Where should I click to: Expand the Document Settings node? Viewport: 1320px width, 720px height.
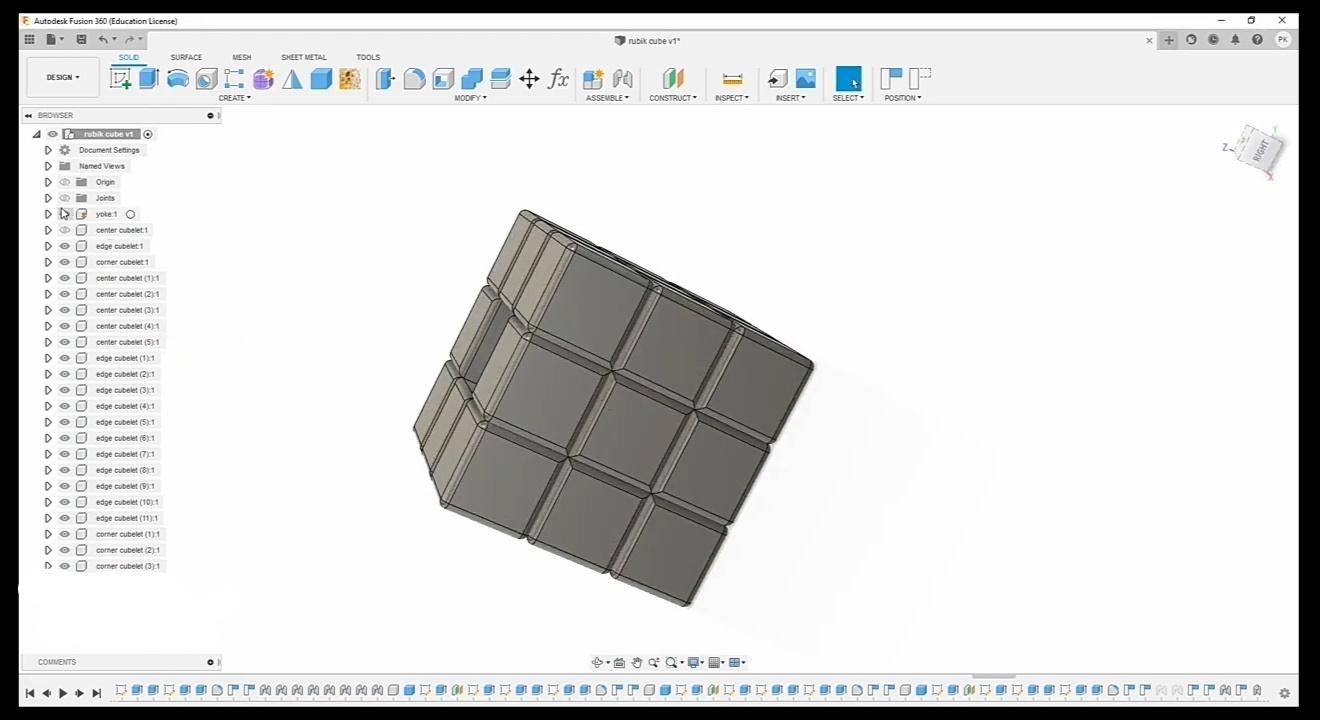tap(47, 149)
